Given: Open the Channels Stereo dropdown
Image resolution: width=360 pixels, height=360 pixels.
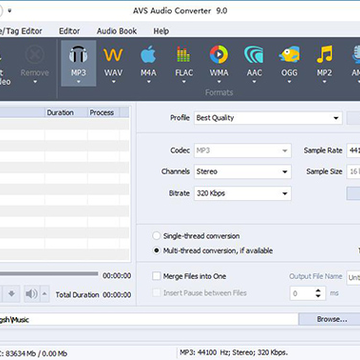Looking at the screenshot, I should click(243, 172).
